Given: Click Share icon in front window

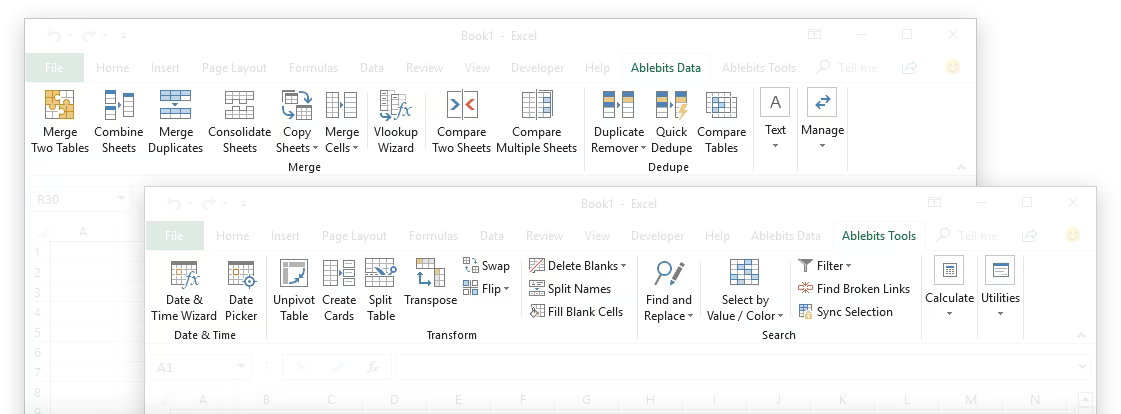Looking at the screenshot, I should (x=1029, y=235).
